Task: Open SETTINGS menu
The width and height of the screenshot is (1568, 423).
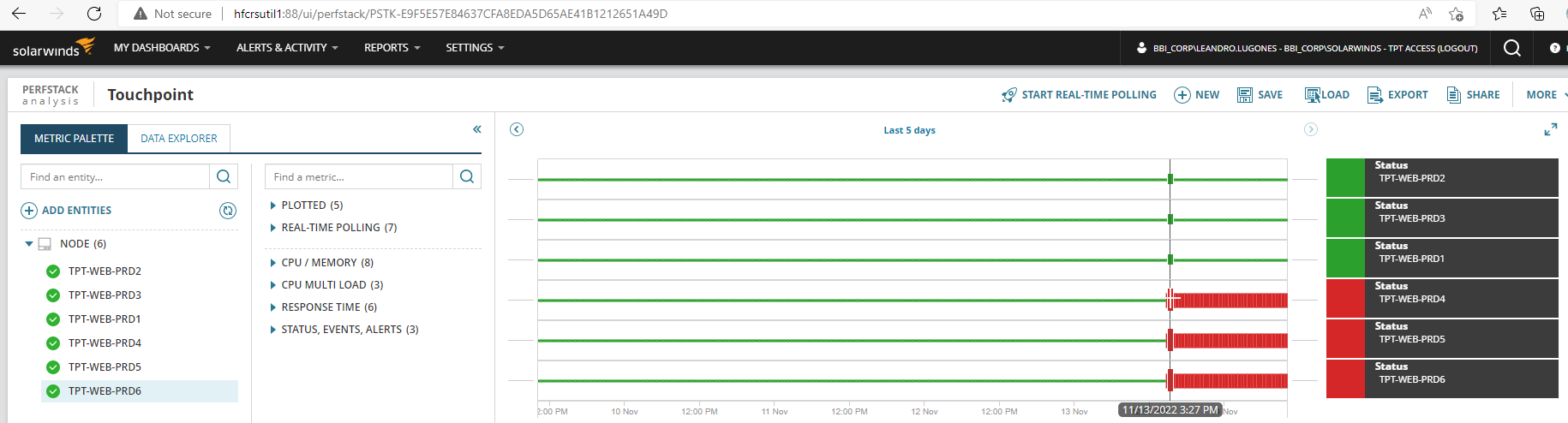Action: pyautogui.click(x=475, y=48)
